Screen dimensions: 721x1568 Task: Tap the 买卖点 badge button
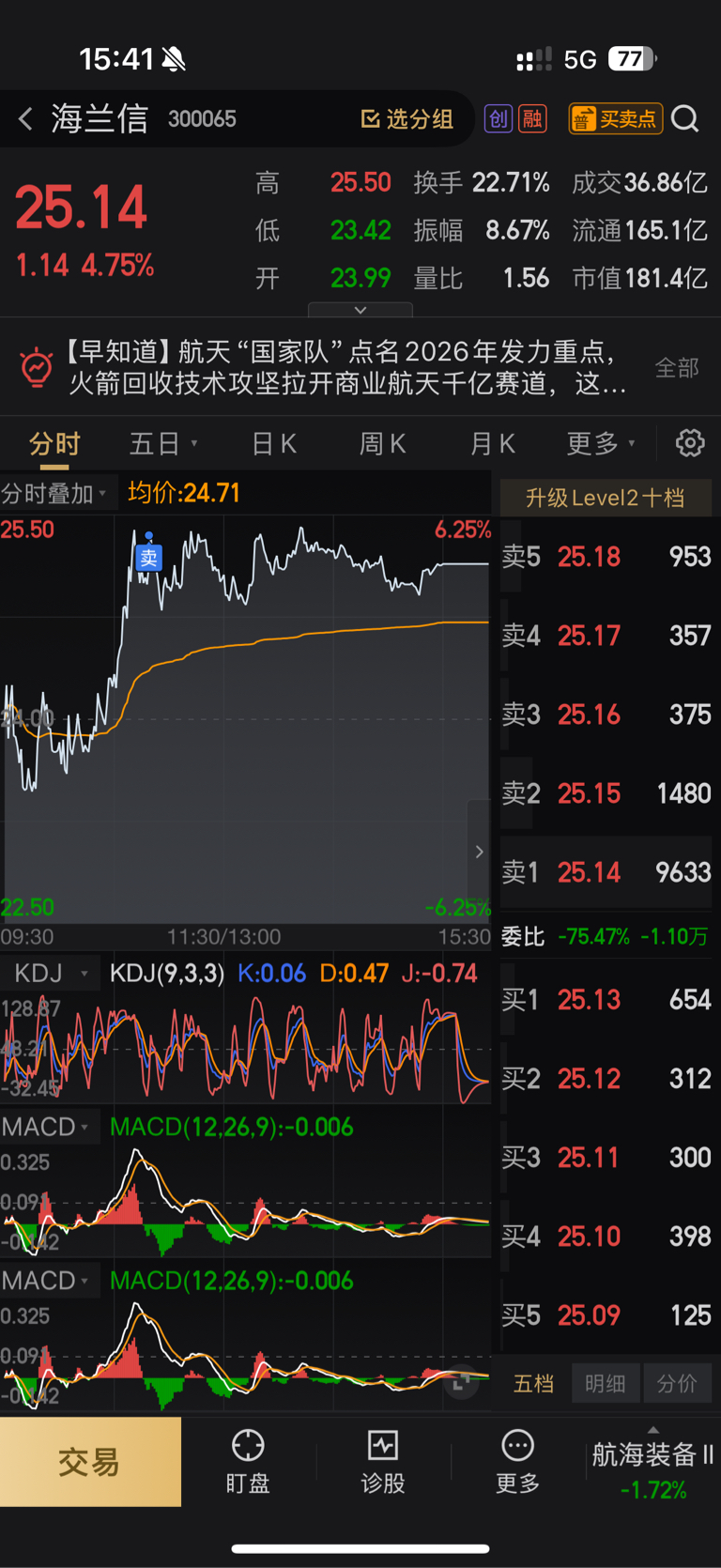point(616,119)
